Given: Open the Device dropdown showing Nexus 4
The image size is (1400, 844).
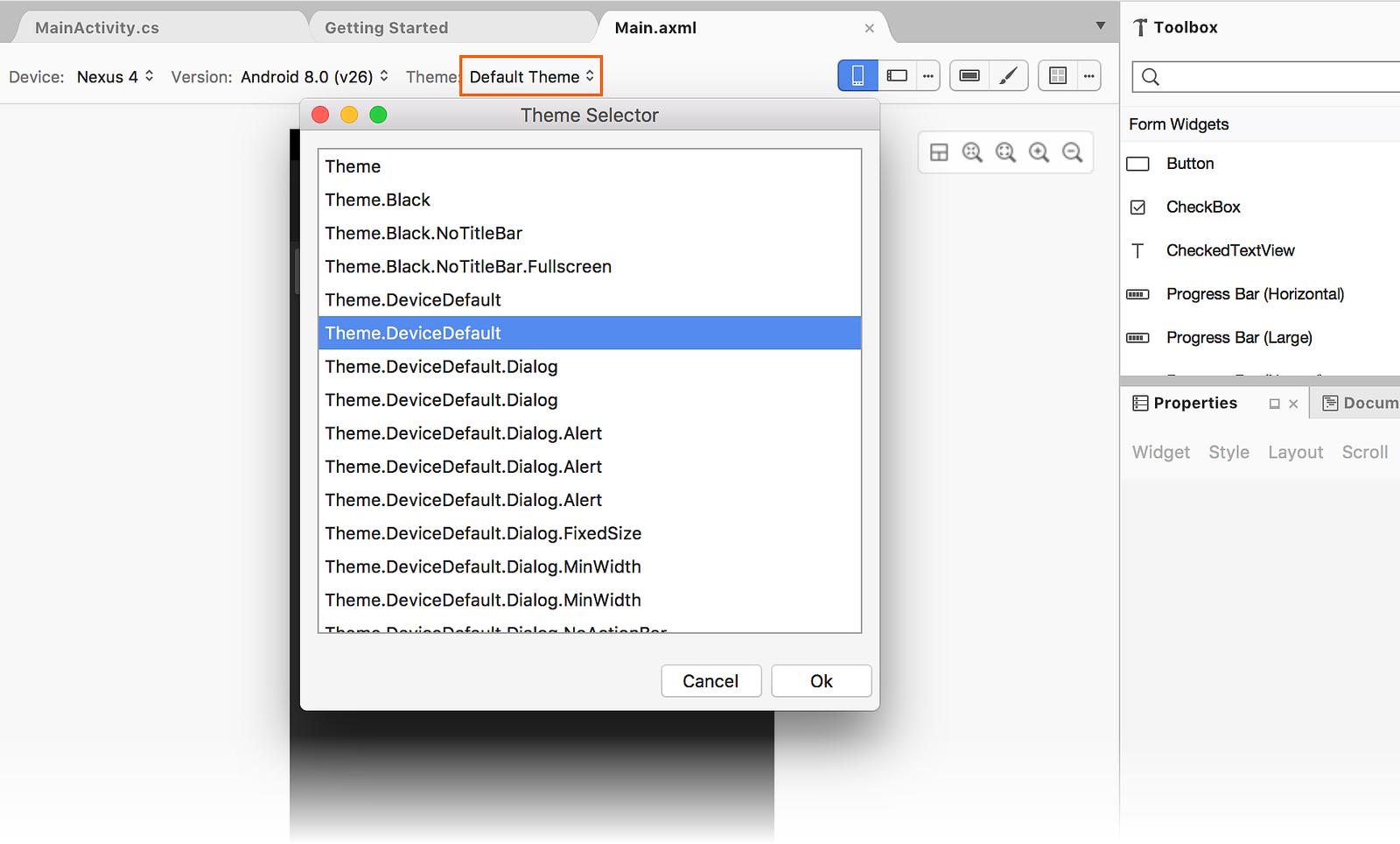Looking at the screenshot, I should pos(115,77).
